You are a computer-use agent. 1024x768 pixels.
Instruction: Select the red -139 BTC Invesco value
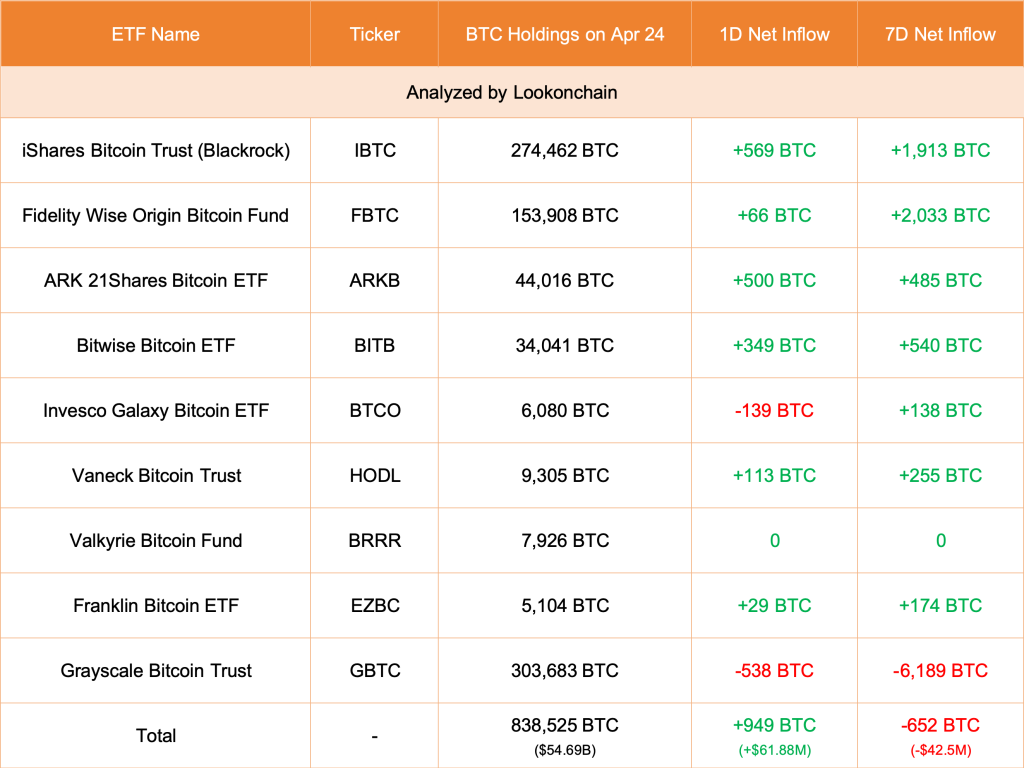pyautogui.click(x=775, y=410)
